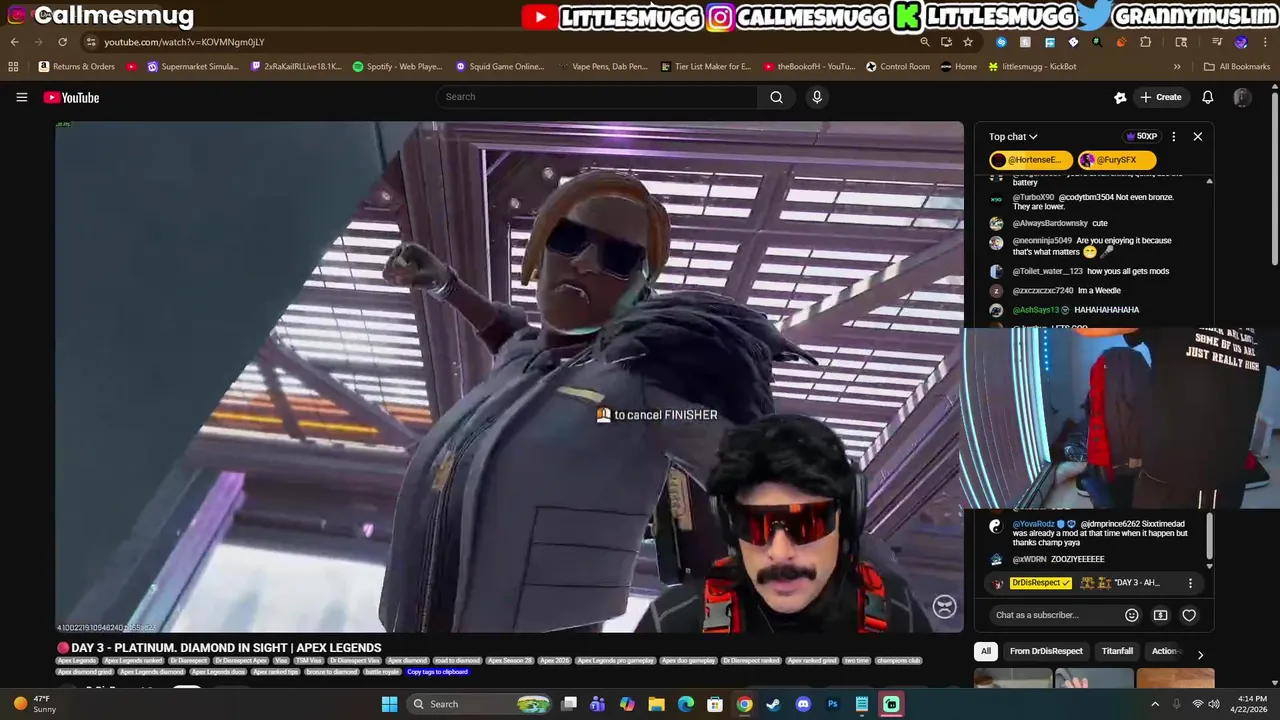Open All Bookmarks folder
1280x720 pixels.
(x=1237, y=67)
